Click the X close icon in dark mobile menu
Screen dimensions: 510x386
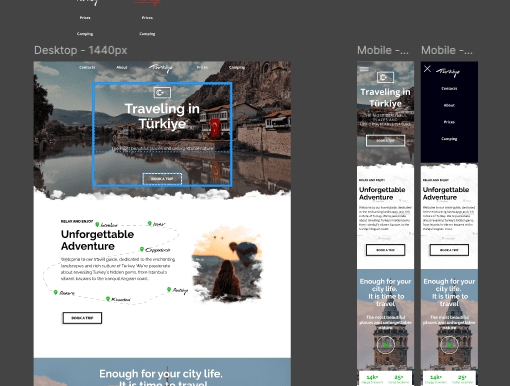pos(427,69)
